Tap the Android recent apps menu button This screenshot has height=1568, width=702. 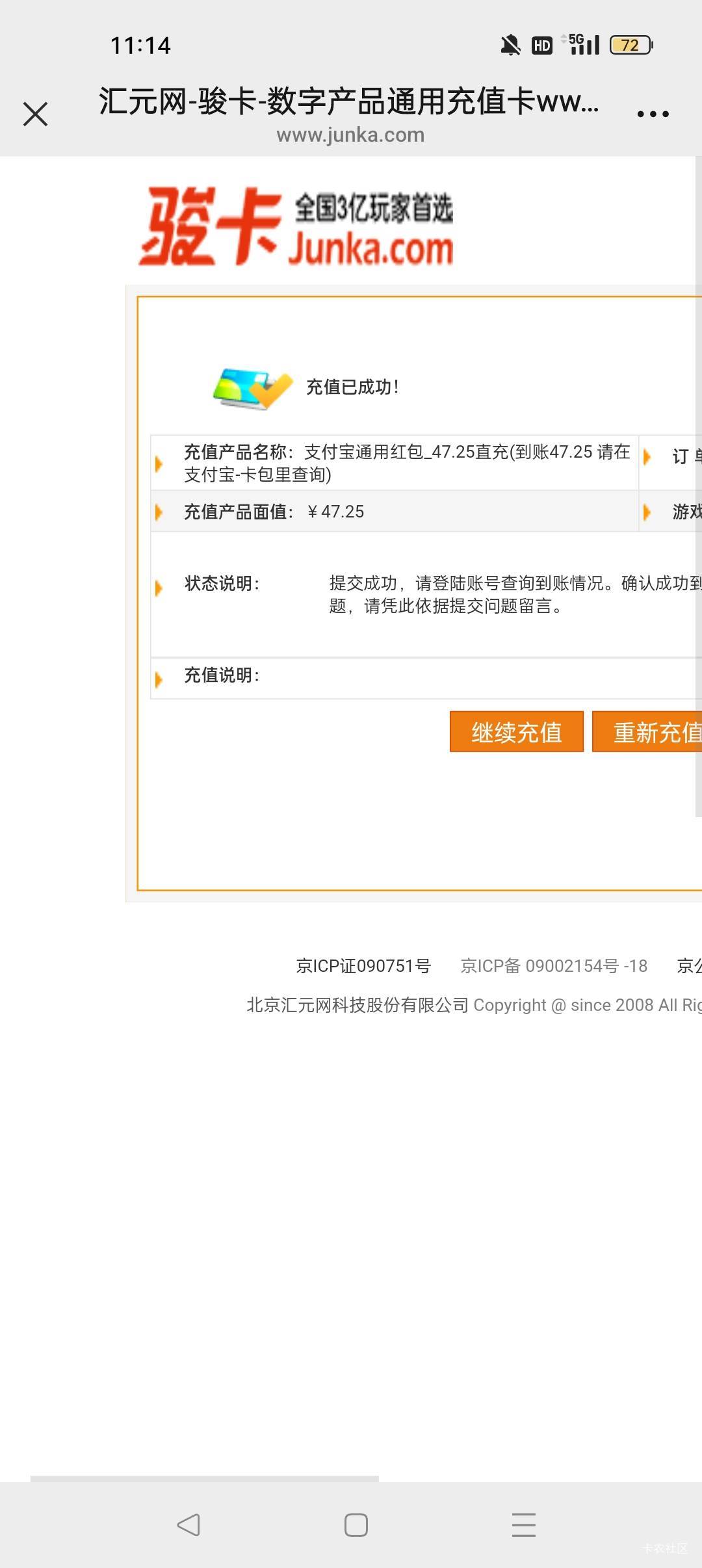point(524,1524)
